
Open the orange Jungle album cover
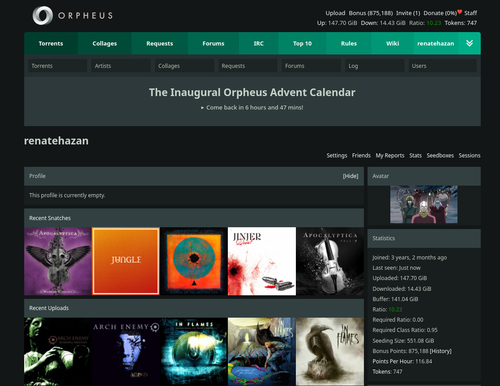pos(126,261)
